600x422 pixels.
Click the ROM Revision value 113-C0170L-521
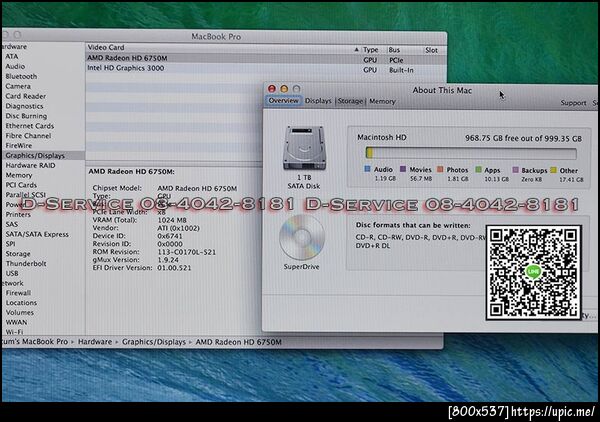click(x=187, y=252)
